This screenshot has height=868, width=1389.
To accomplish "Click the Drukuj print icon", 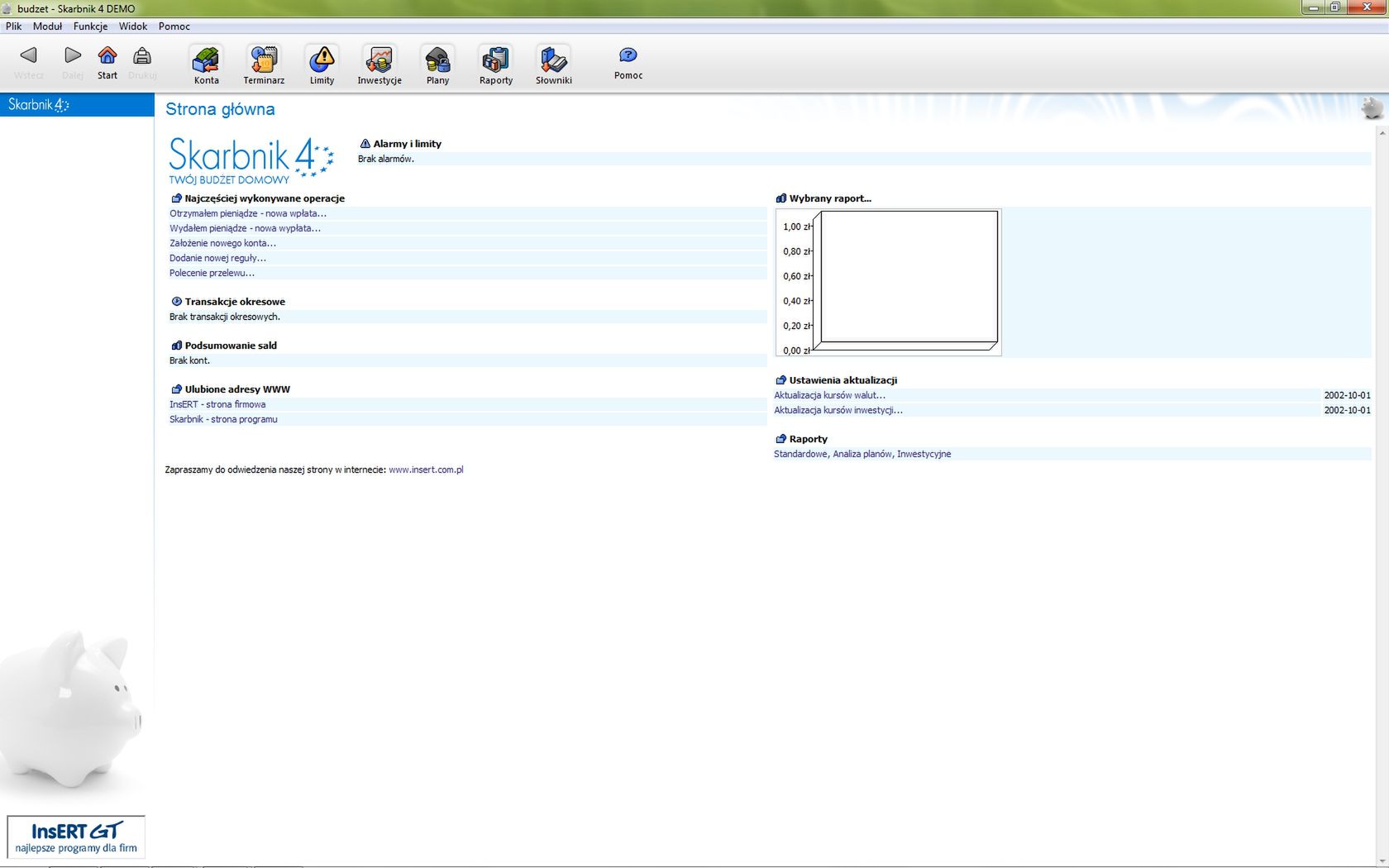I will [142, 63].
